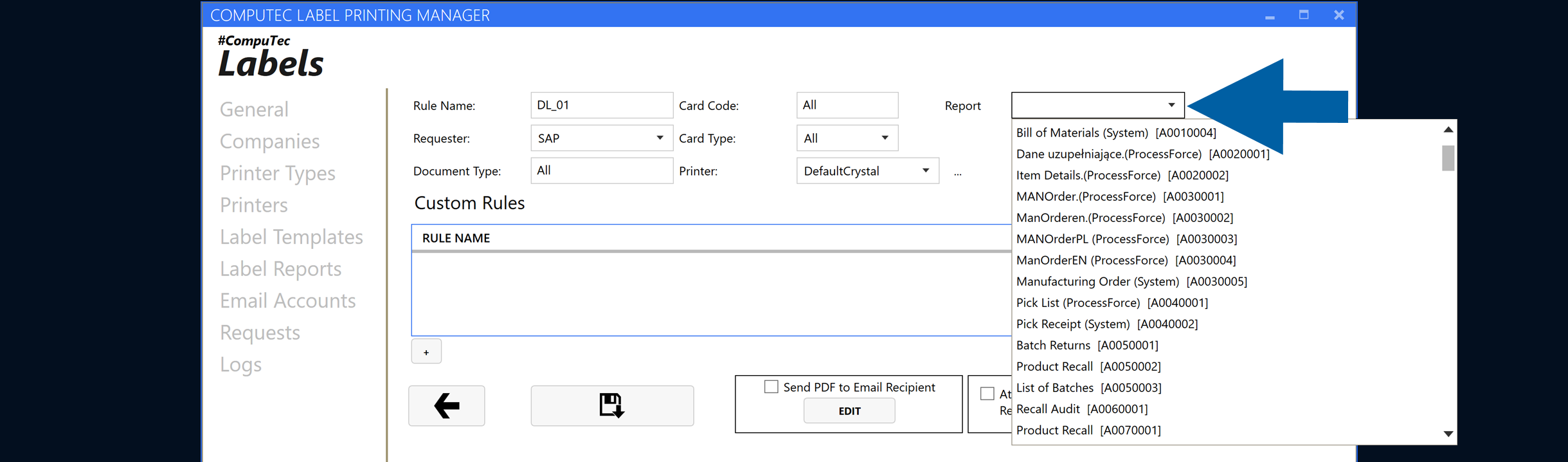
Task: Click scroll down arrow in report list
Action: tap(1448, 434)
